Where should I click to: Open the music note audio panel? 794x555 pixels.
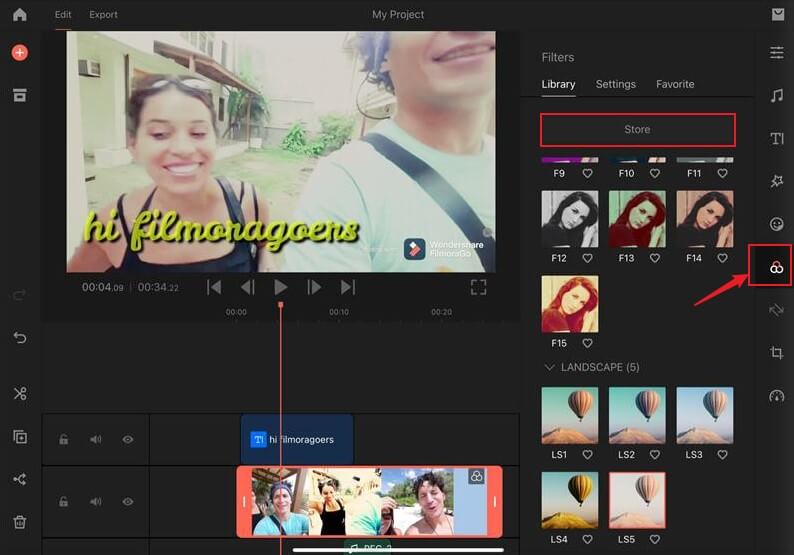(x=777, y=95)
